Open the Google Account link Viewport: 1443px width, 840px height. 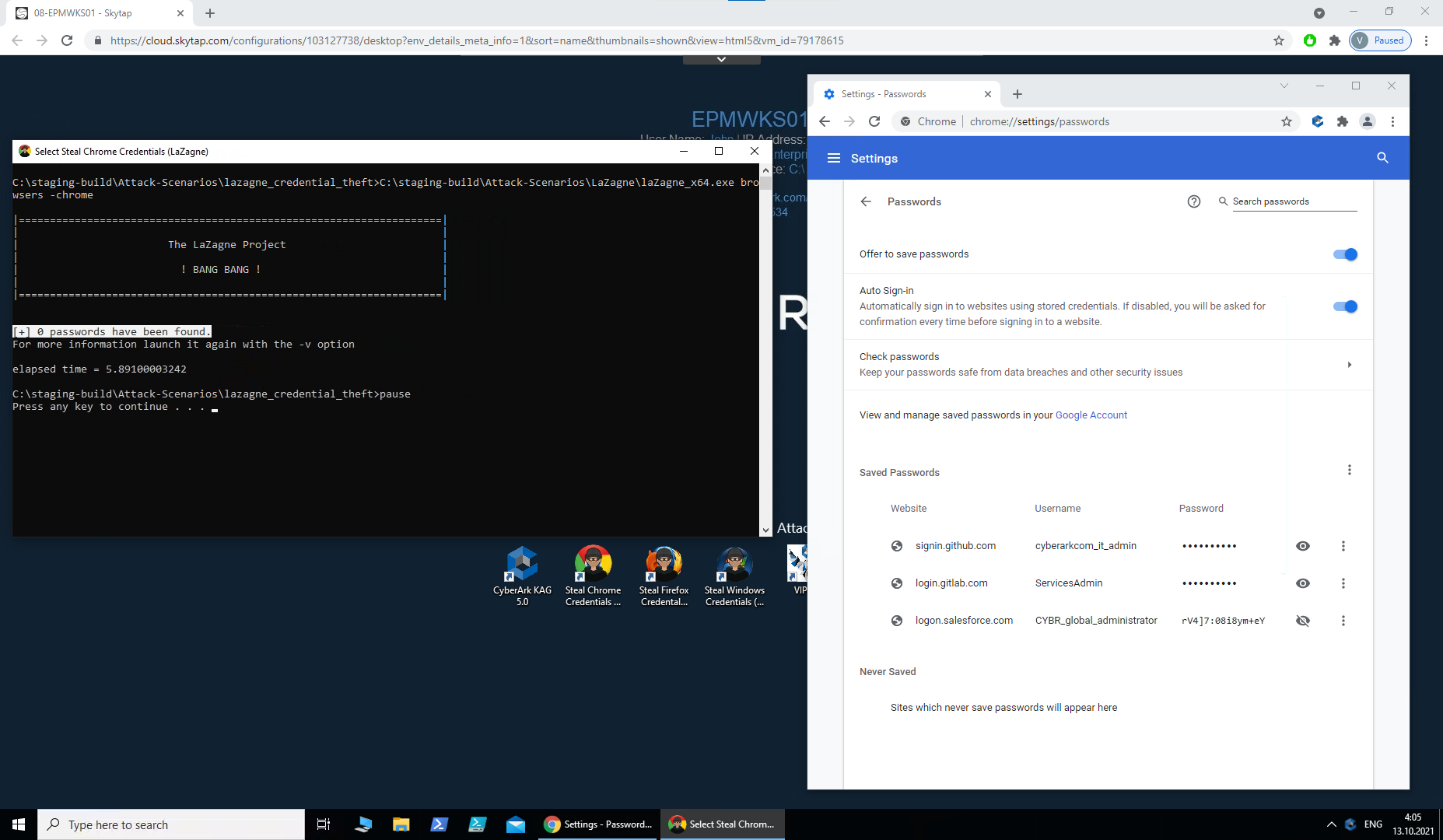[x=1091, y=415]
